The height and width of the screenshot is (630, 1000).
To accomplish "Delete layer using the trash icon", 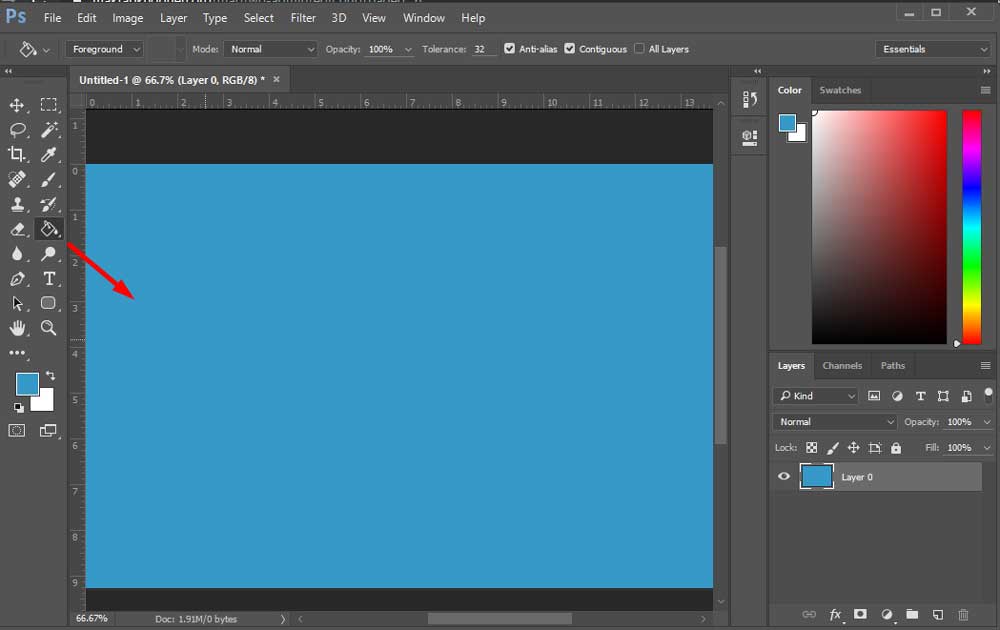I will (x=963, y=615).
